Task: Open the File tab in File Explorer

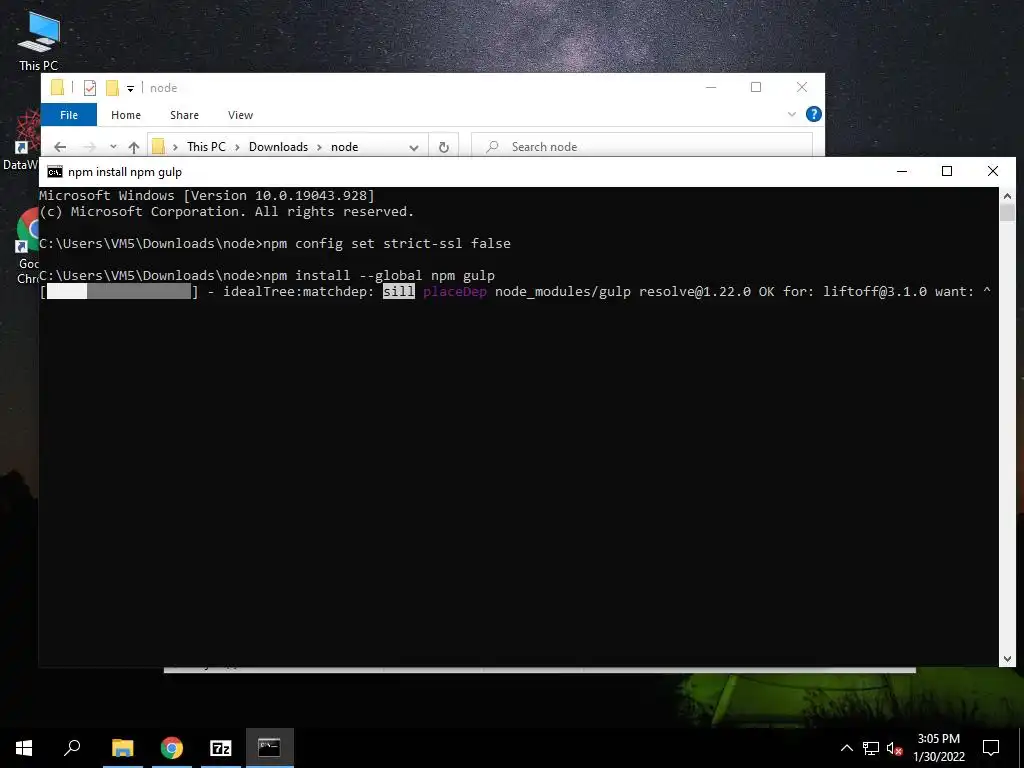Action: 69,115
